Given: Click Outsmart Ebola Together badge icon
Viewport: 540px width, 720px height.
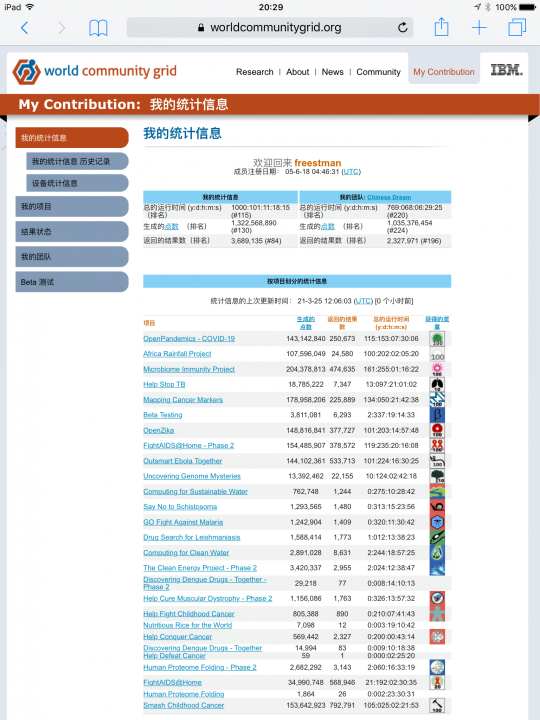Looking at the screenshot, I should (x=437, y=461).
